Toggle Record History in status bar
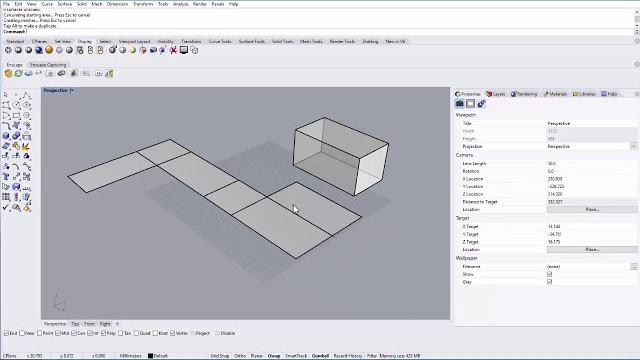 click(x=348, y=356)
